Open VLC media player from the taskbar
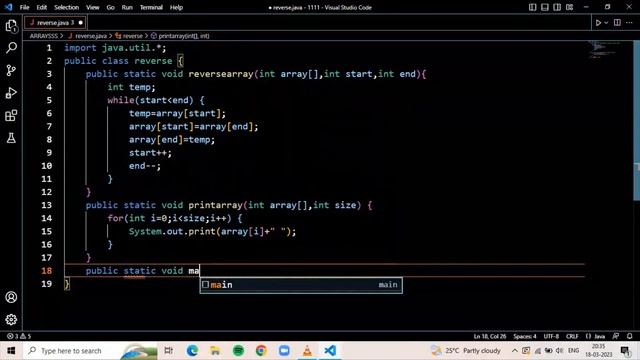 click(x=307, y=350)
